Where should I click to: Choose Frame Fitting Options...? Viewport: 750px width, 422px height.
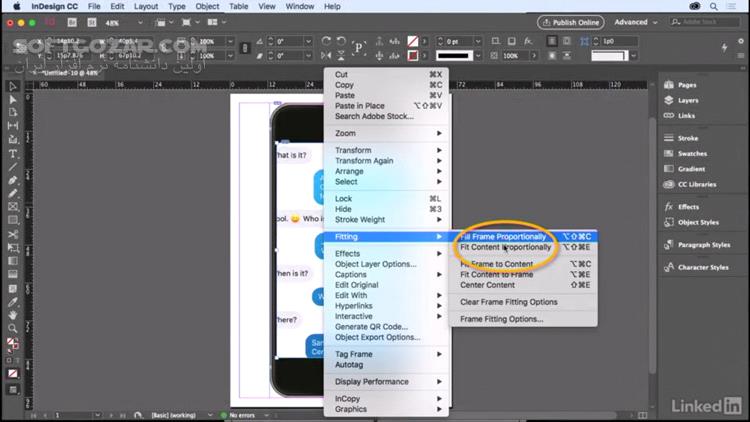[524, 319]
